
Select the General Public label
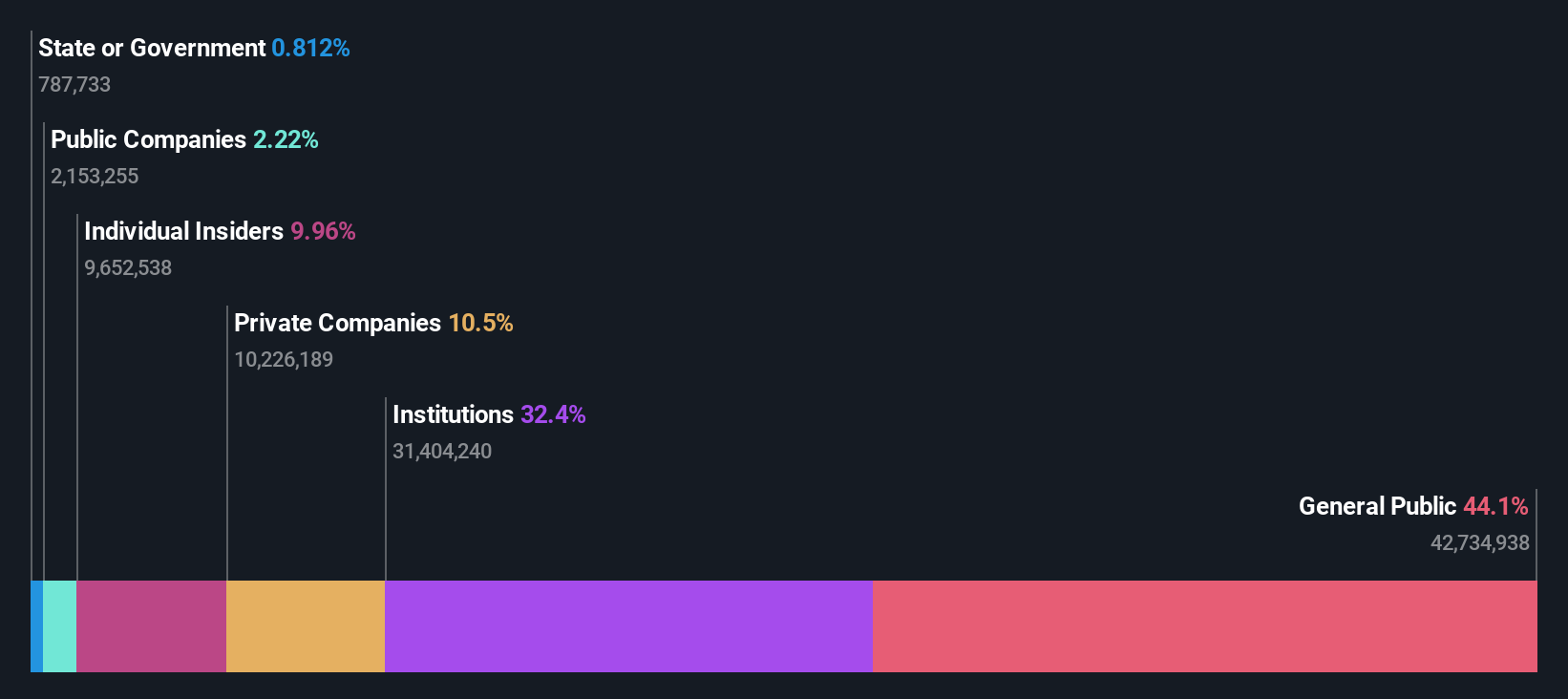tap(1377, 506)
